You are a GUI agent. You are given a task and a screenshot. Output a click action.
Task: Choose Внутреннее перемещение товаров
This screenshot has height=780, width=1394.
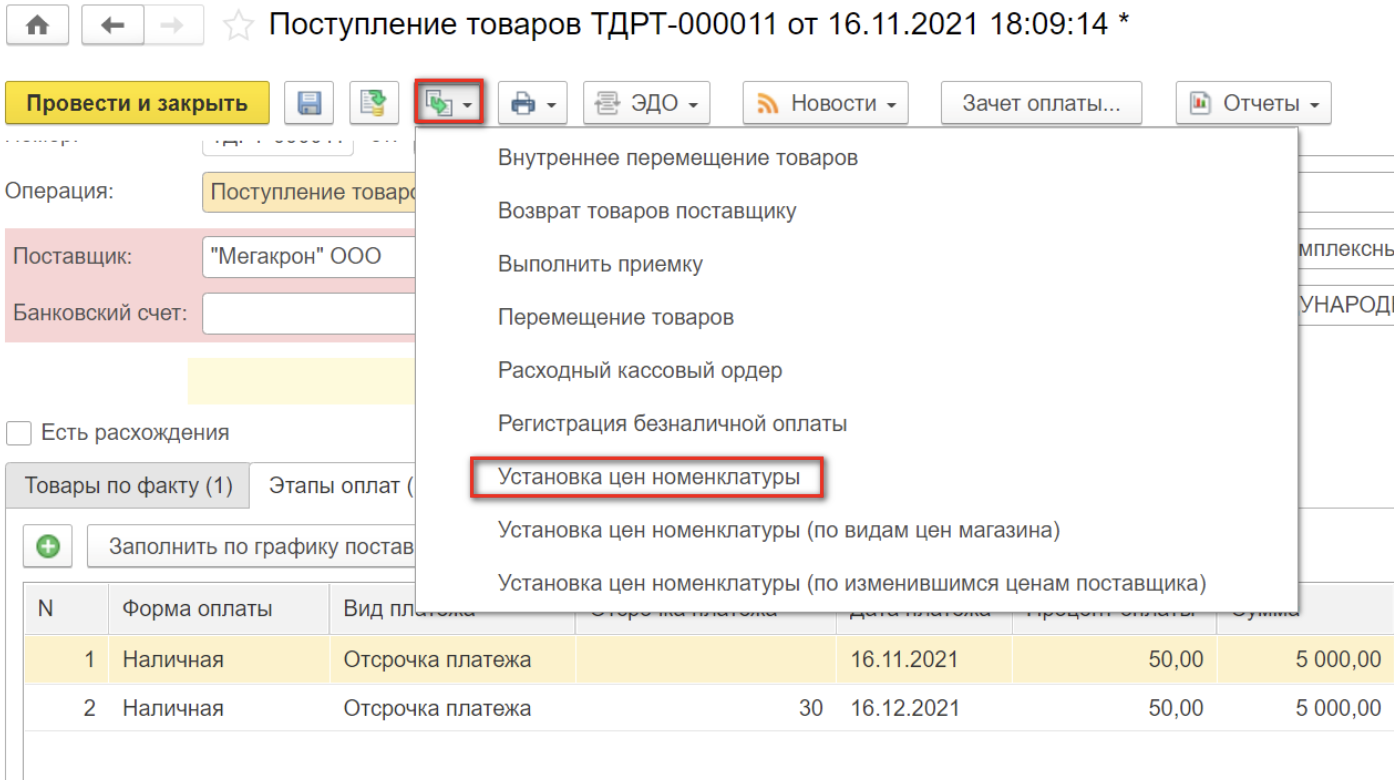[677, 158]
